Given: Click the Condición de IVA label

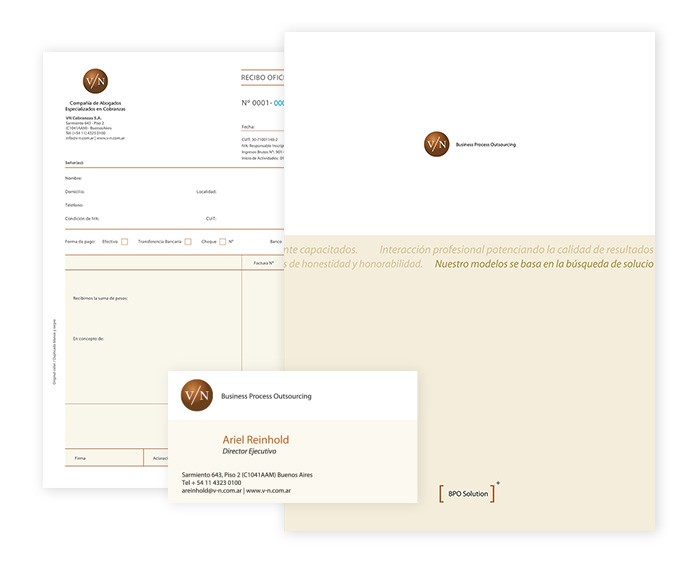Looking at the screenshot, I should coord(82,219).
